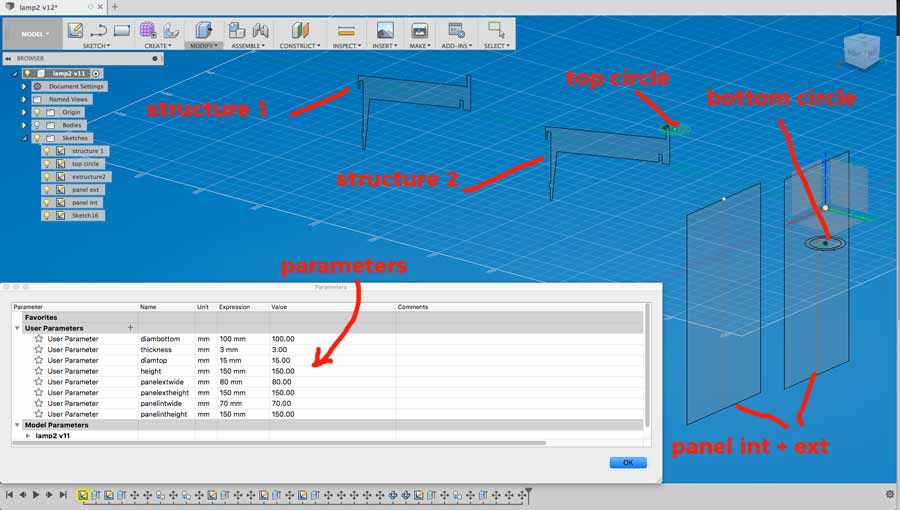Click the Create Sketch icon in toolbar
900x510 pixels.
click(75, 30)
